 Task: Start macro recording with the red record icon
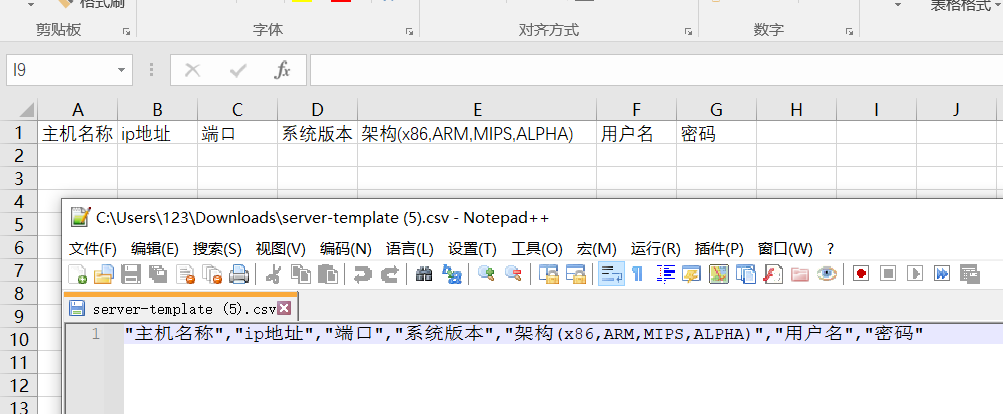coord(860,274)
